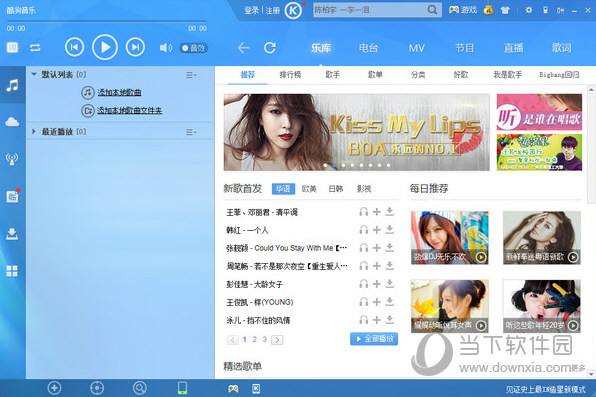
Task: Open the sidebar icon with the red dot
Action: [x=12, y=196]
